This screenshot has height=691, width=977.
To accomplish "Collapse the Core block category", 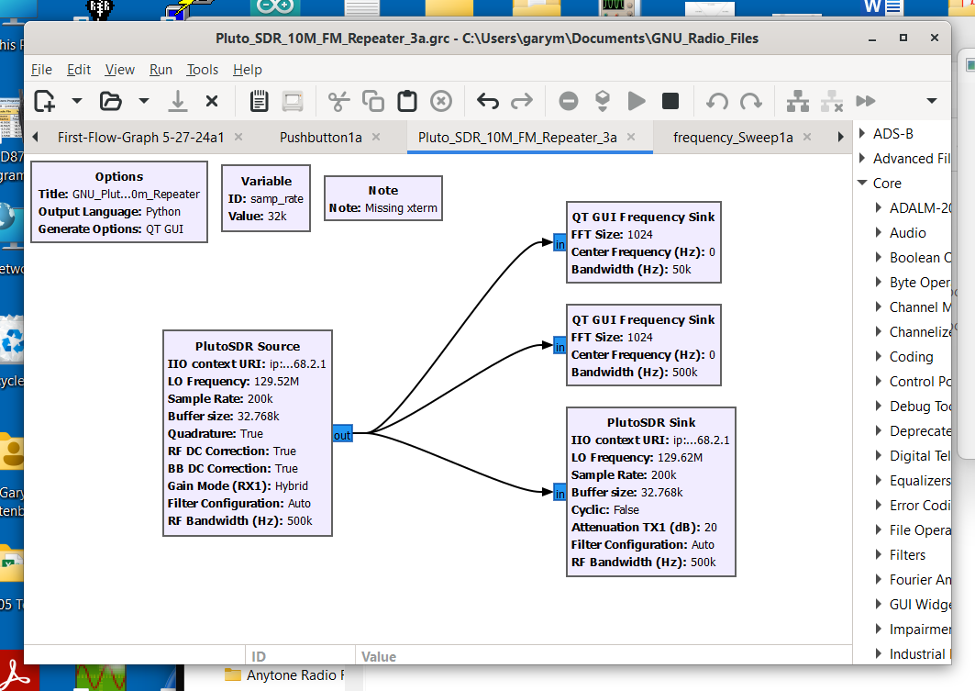I will click(863, 183).
